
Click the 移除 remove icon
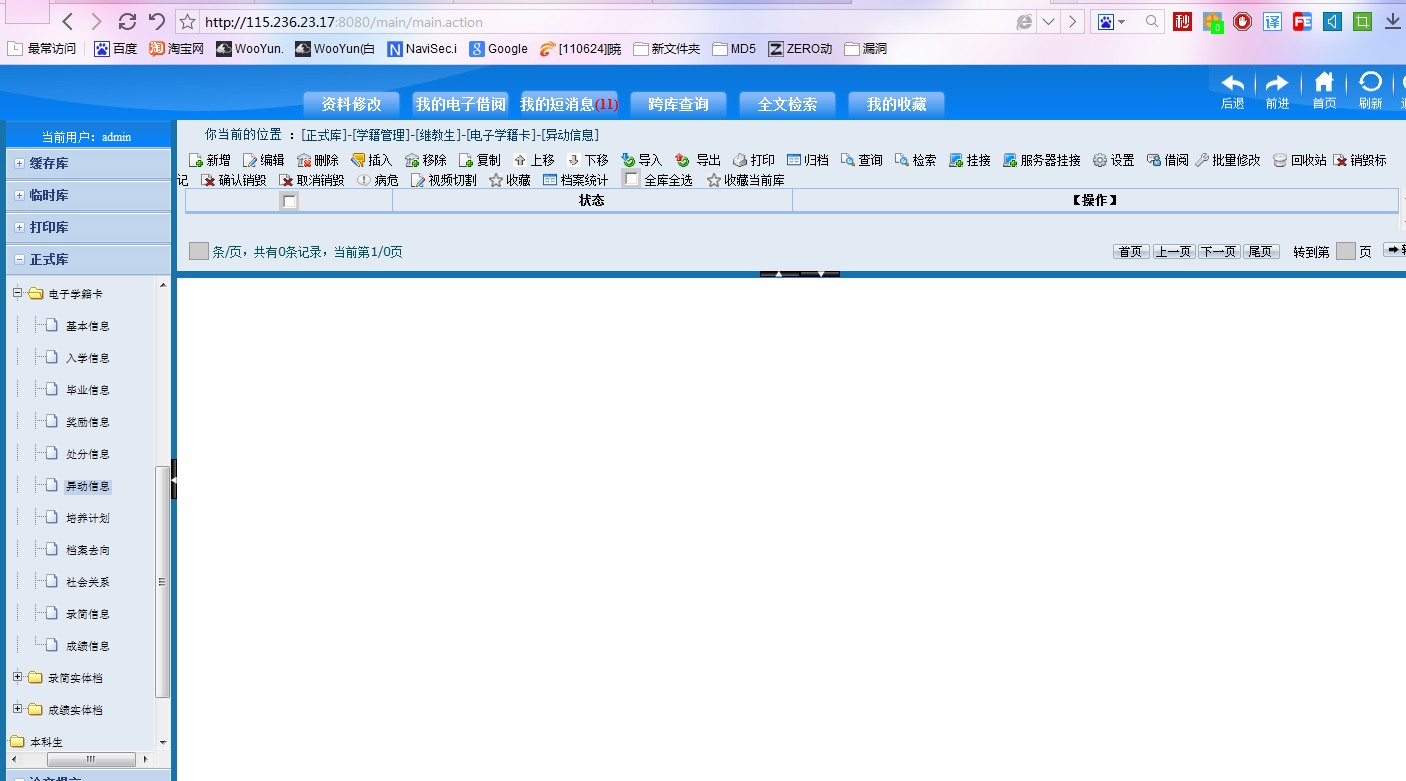(412, 160)
